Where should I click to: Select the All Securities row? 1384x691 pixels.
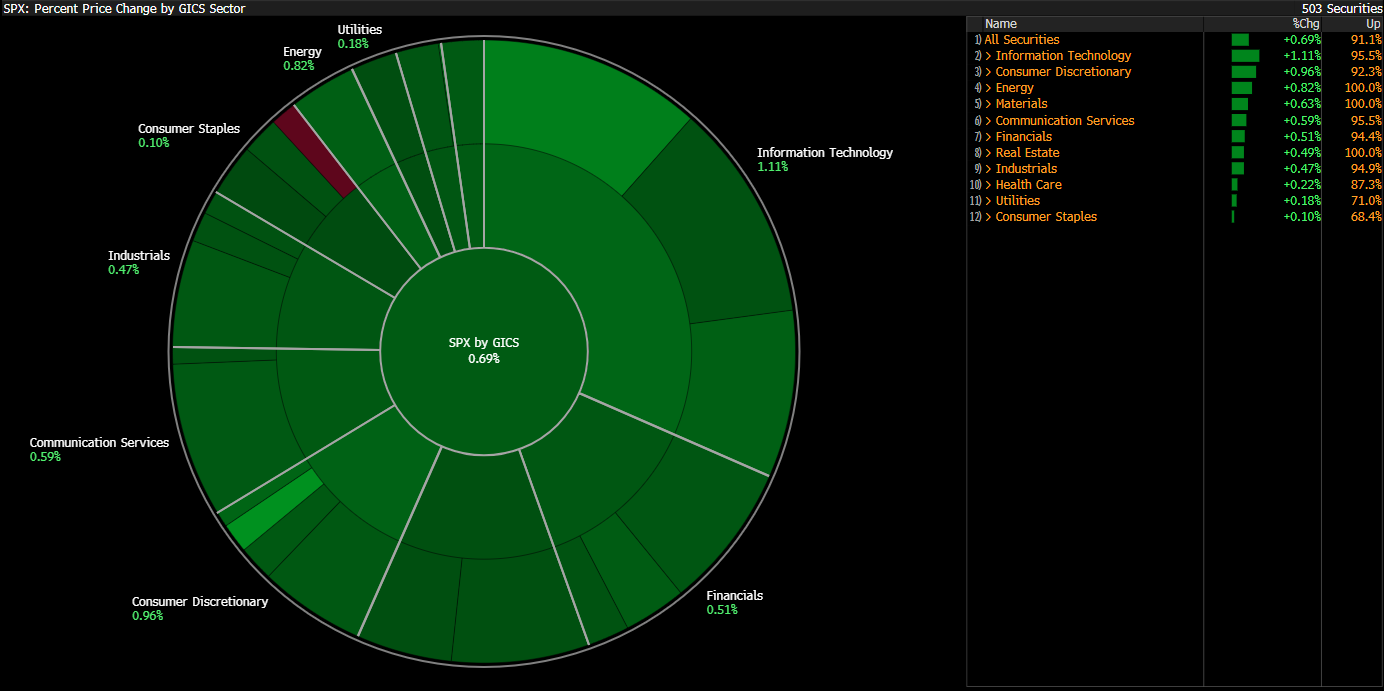pos(1021,40)
